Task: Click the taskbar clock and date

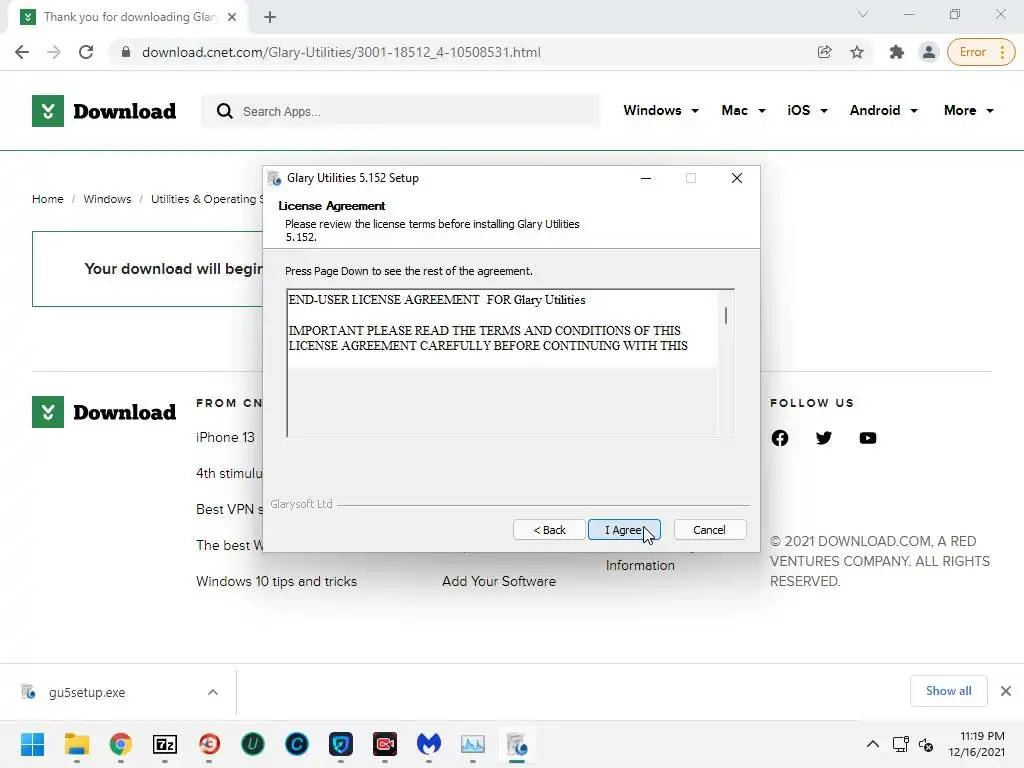Action: coord(976,744)
